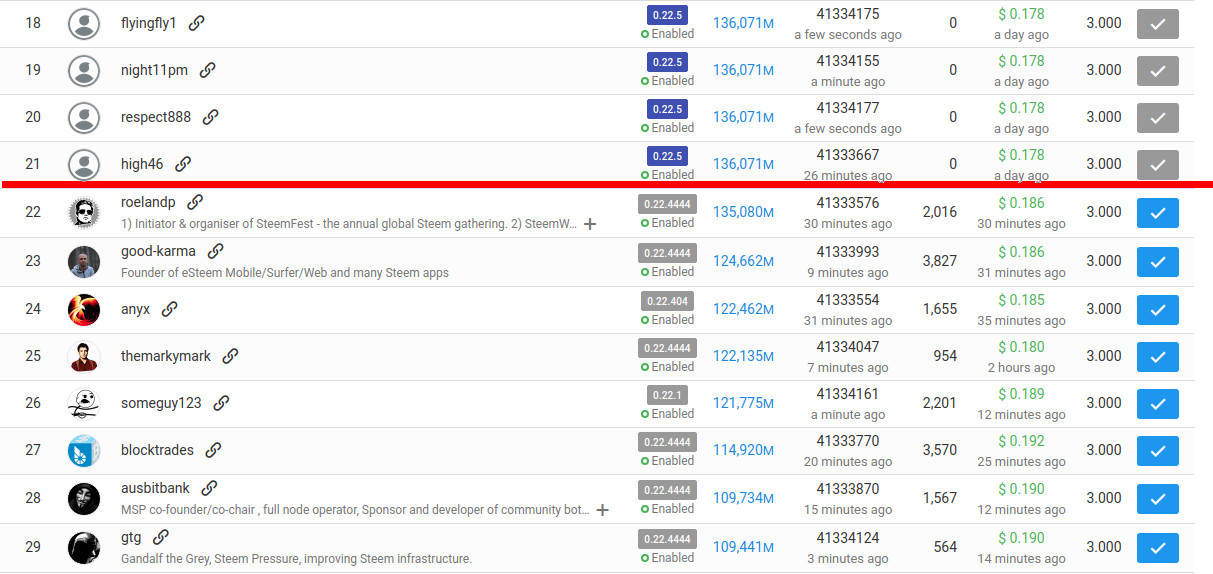Click the link icon next to gtg
This screenshot has height=574, width=1213.
pos(161,537)
